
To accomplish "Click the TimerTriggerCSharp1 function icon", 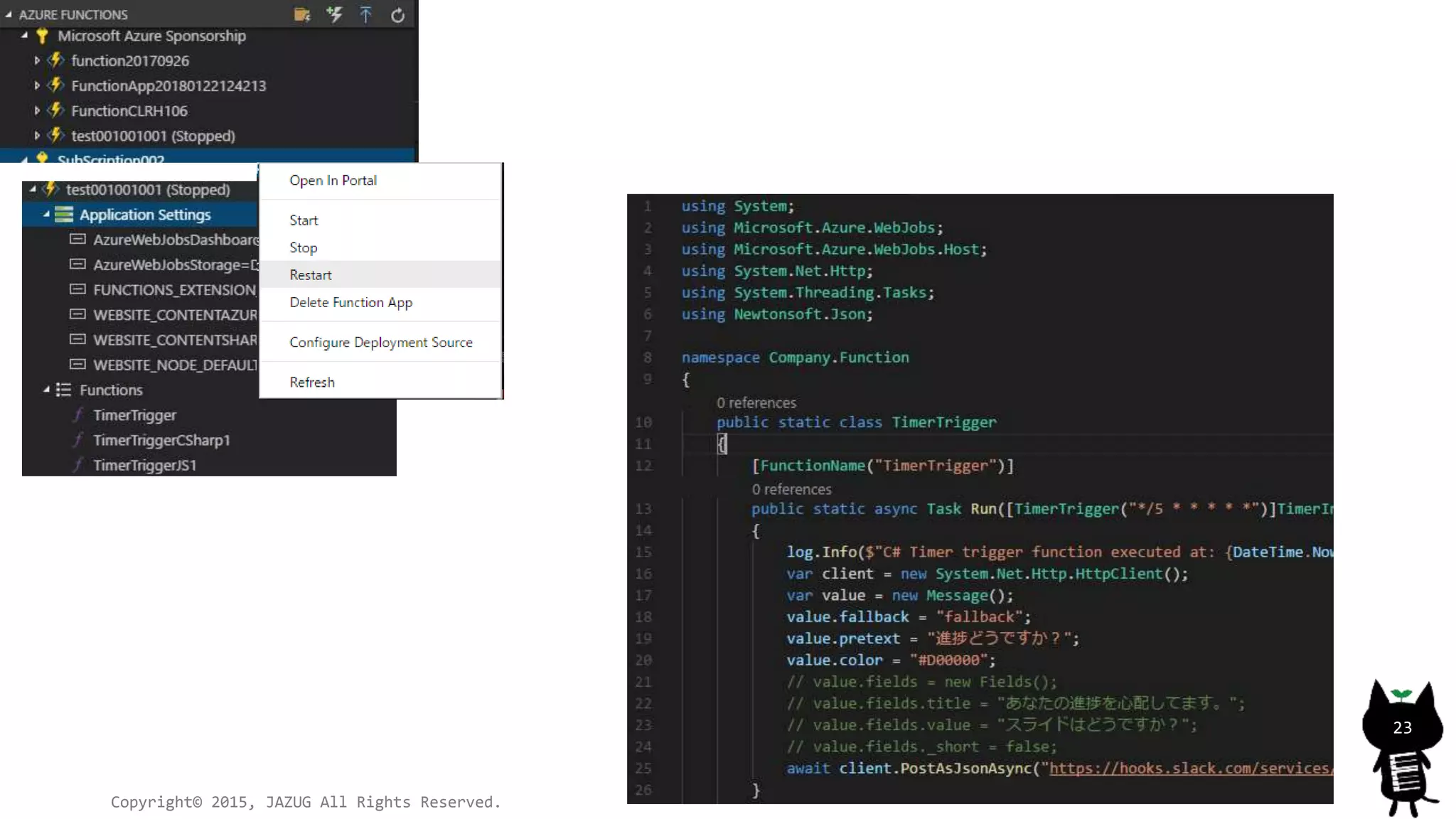I will (x=78, y=440).
